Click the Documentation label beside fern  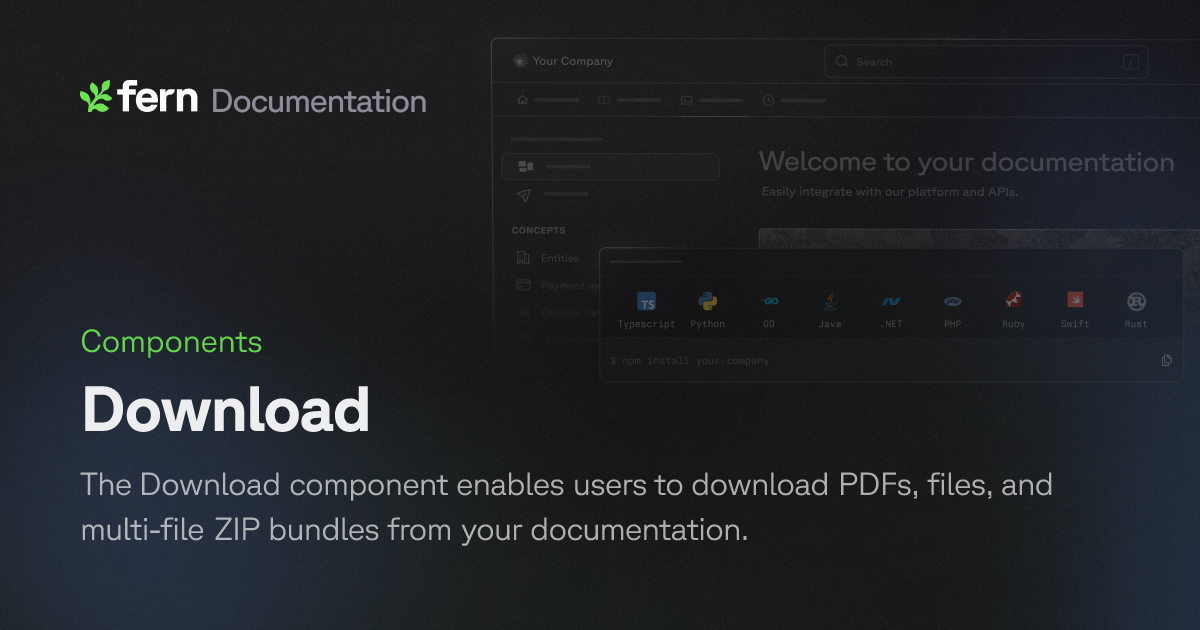click(319, 101)
